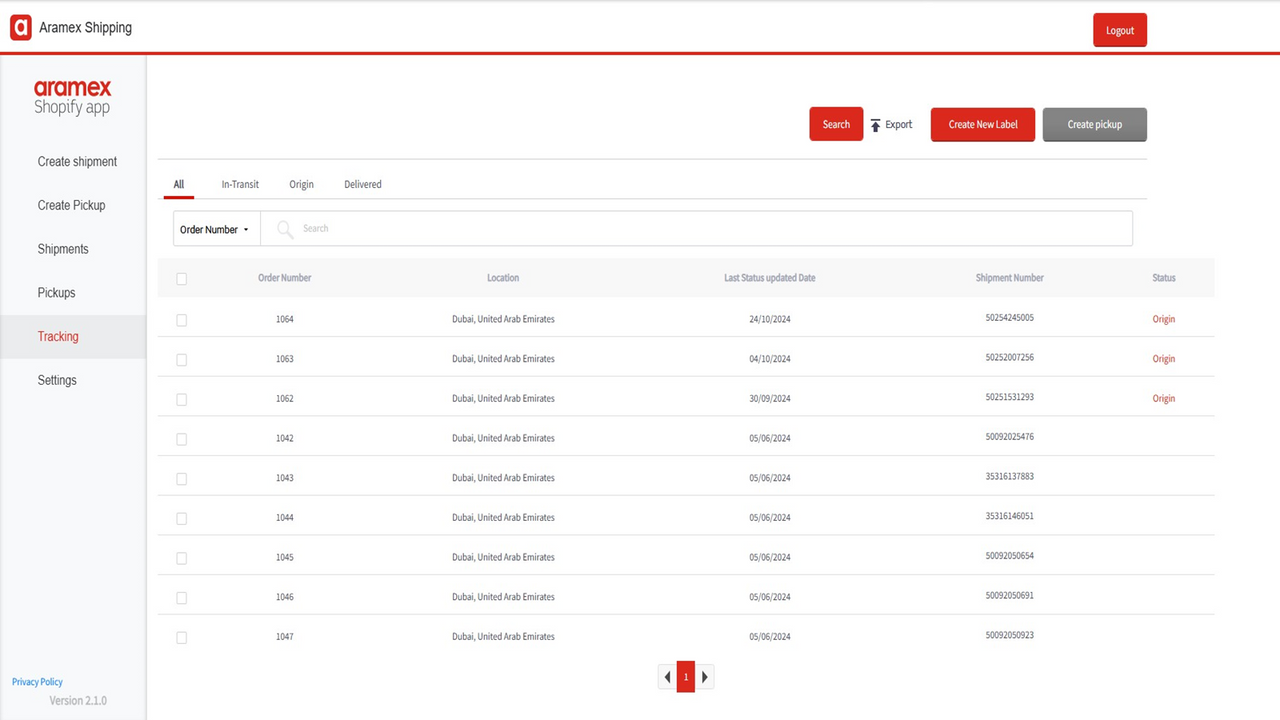Open Shipments in sidebar

click(63, 249)
